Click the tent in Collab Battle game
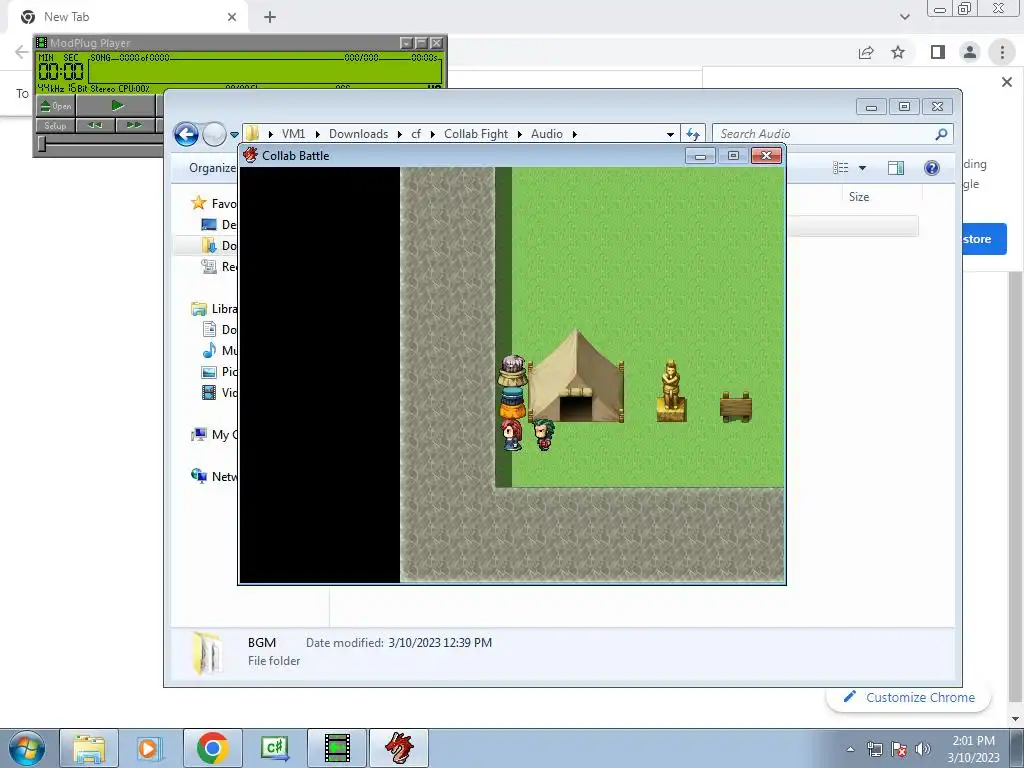The image size is (1024, 768). tap(575, 377)
